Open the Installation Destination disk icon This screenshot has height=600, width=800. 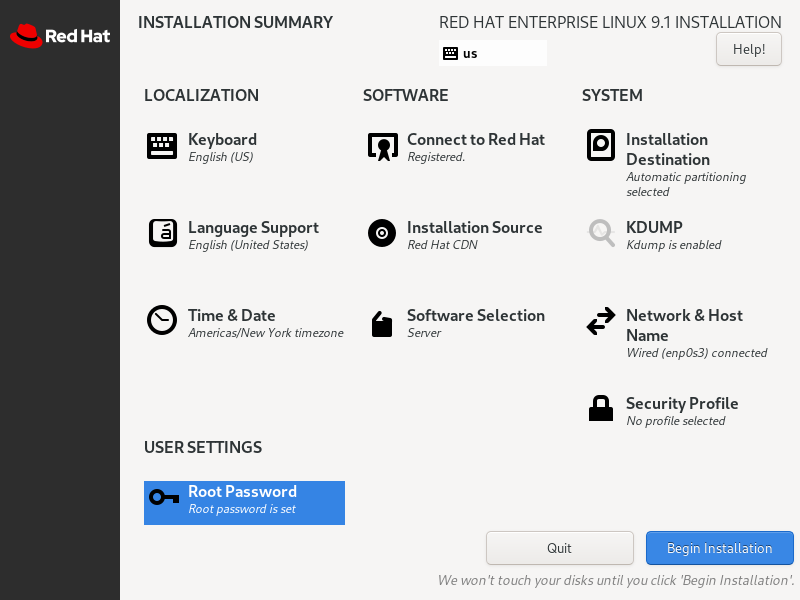(601, 145)
